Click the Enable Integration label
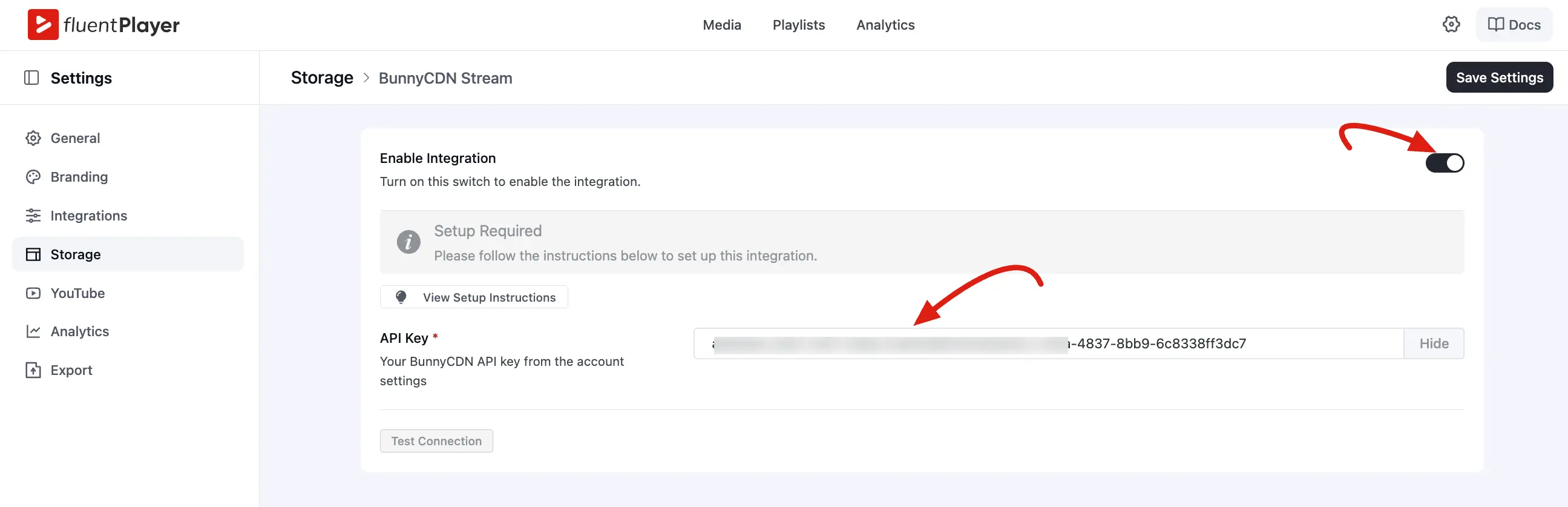The height and width of the screenshot is (507, 1568). (x=438, y=159)
